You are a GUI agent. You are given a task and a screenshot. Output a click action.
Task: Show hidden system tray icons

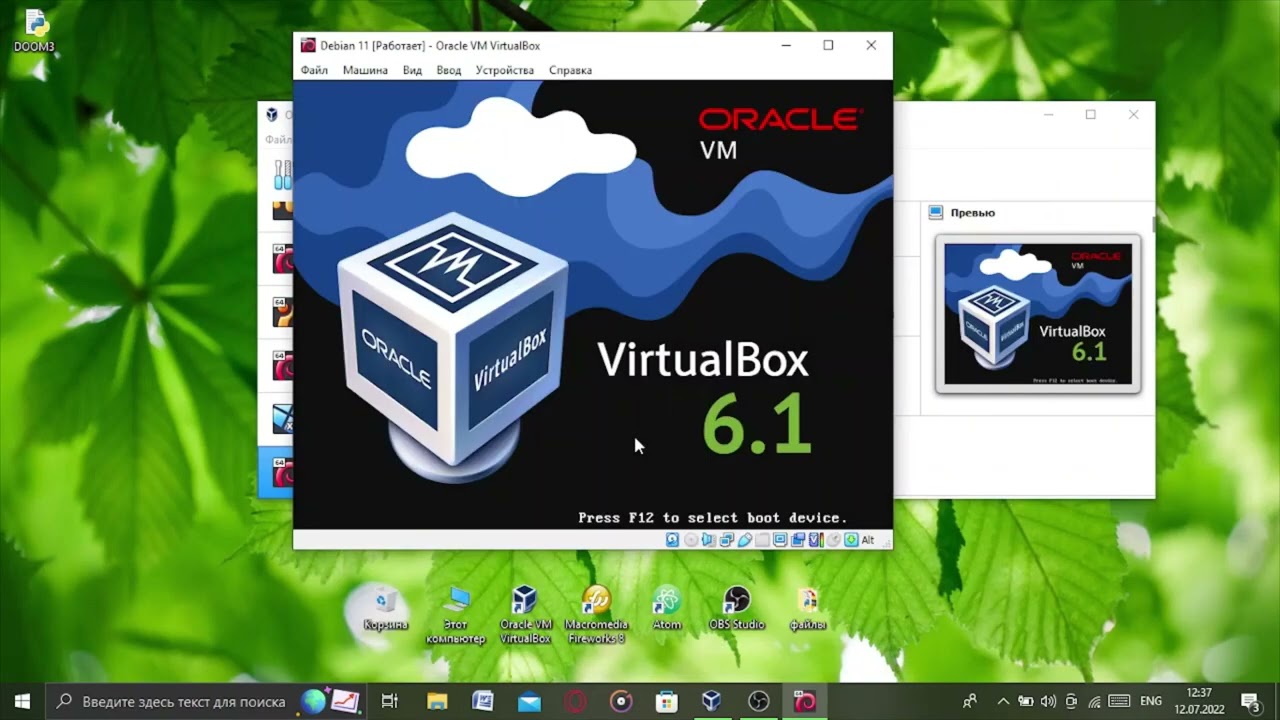click(x=1003, y=701)
